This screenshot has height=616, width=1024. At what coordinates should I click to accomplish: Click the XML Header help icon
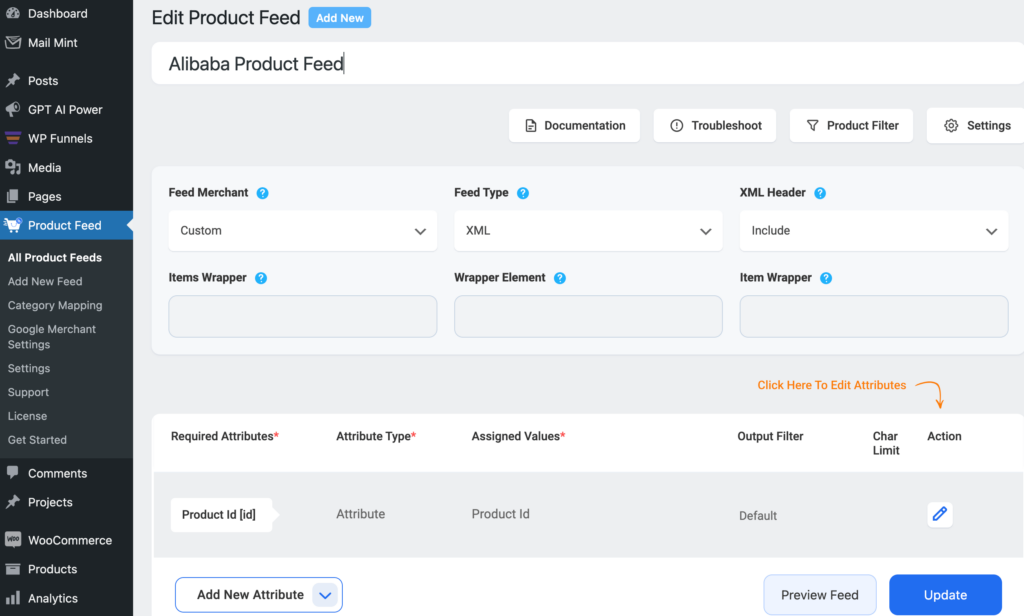[820, 193]
